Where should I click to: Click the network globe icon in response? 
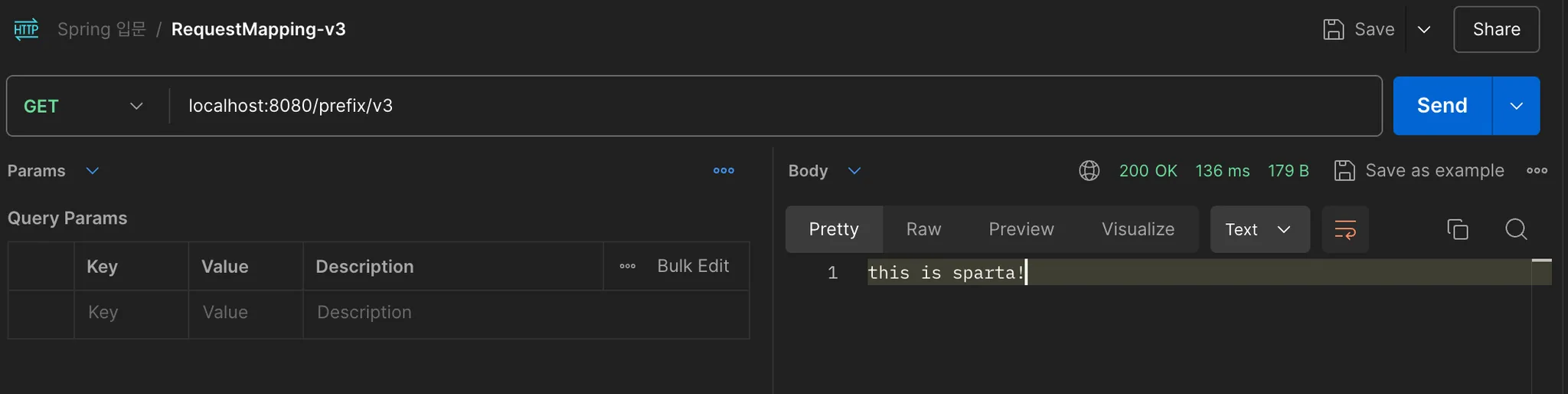click(x=1089, y=170)
